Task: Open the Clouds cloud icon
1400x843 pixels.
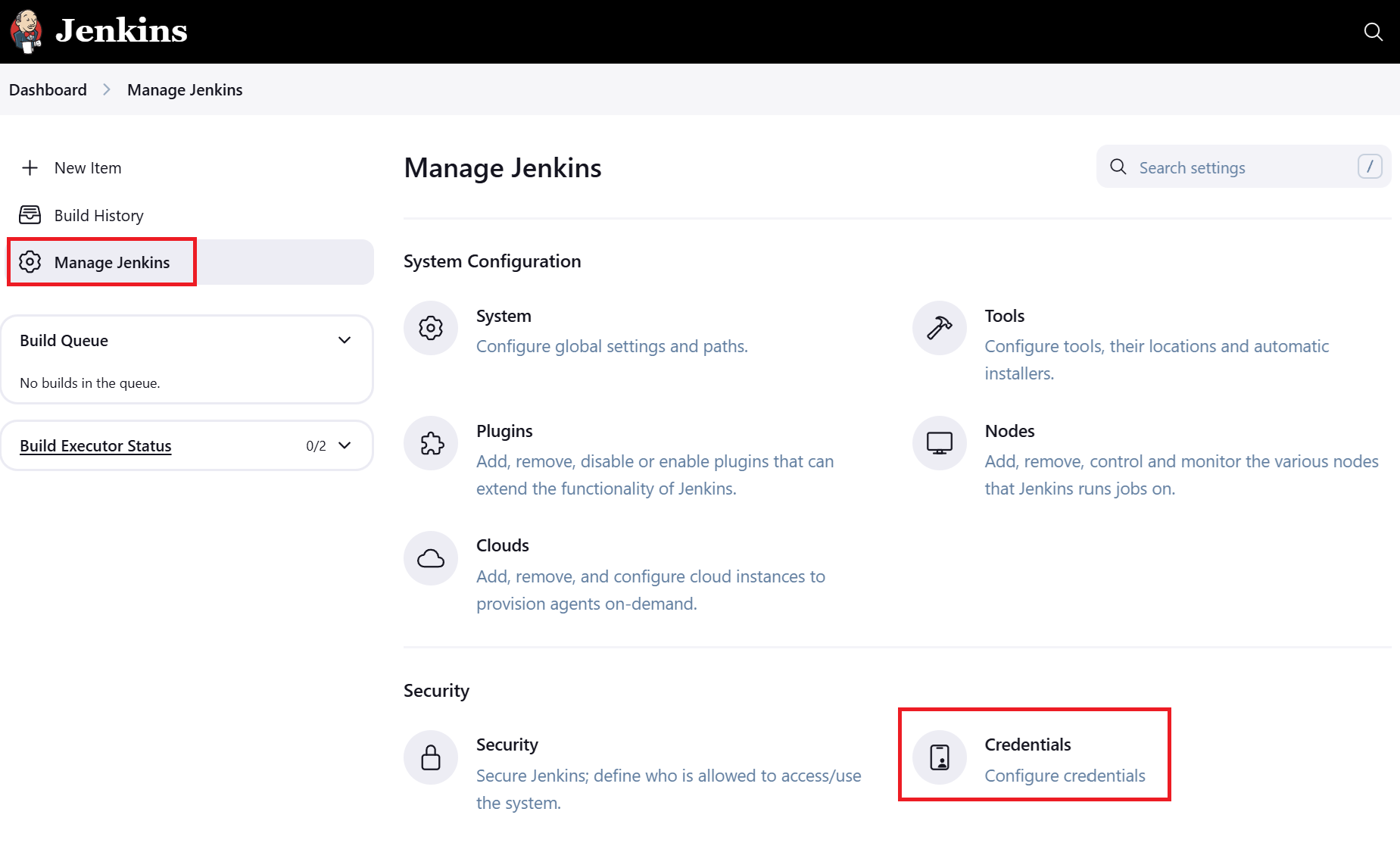Action: click(431, 558)
